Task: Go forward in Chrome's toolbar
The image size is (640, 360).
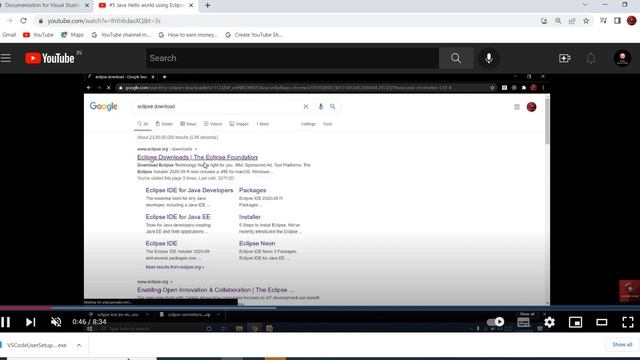Action: coord(9,20)
